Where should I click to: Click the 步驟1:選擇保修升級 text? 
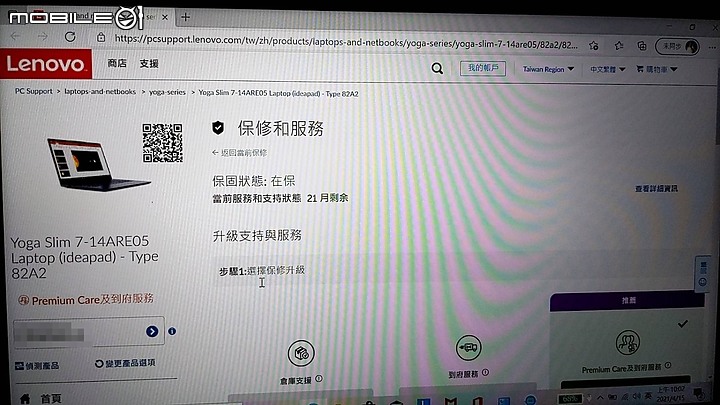coord(262,270)
